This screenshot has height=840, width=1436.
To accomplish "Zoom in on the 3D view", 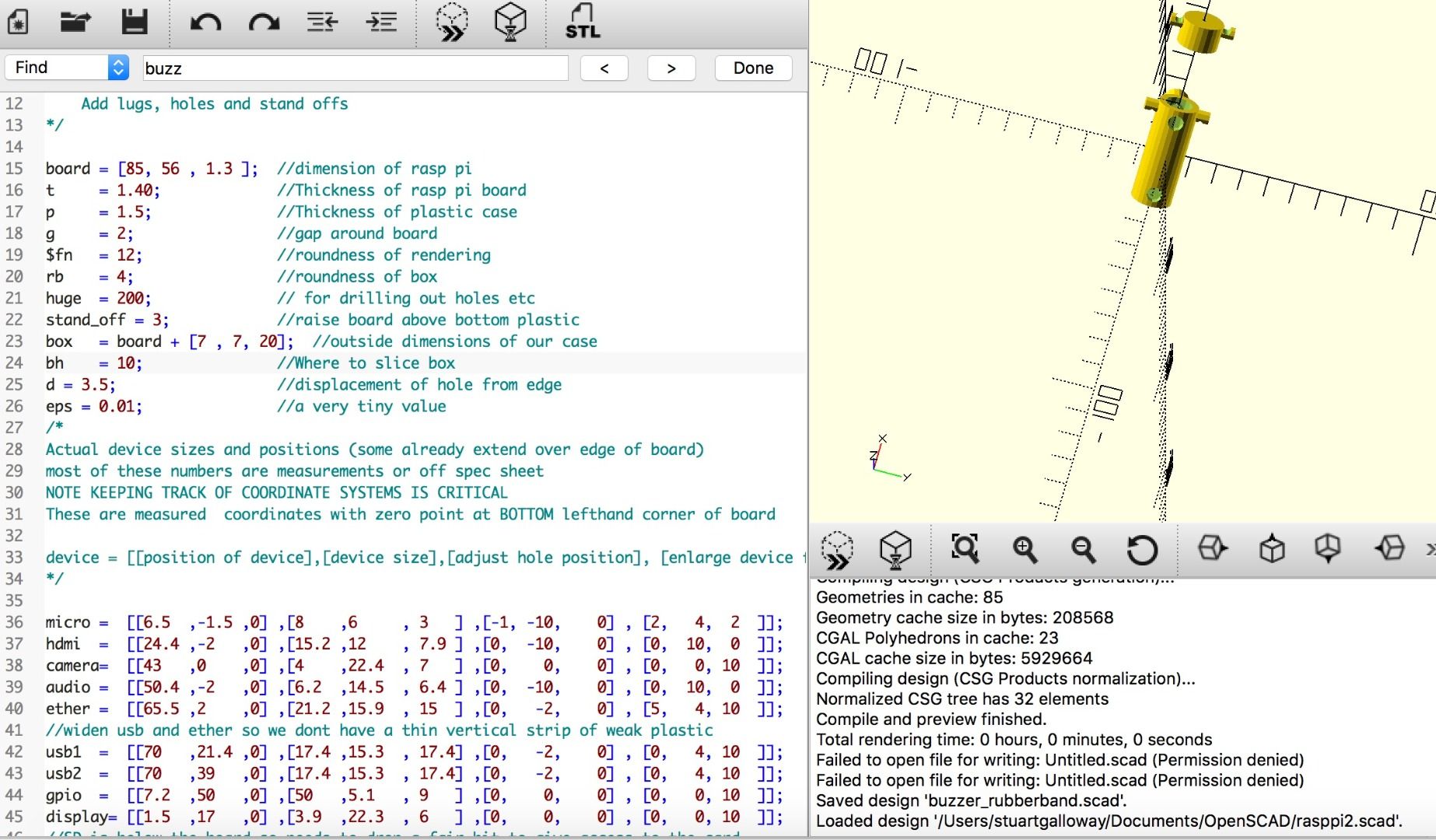I will [x=1024, y=549].
